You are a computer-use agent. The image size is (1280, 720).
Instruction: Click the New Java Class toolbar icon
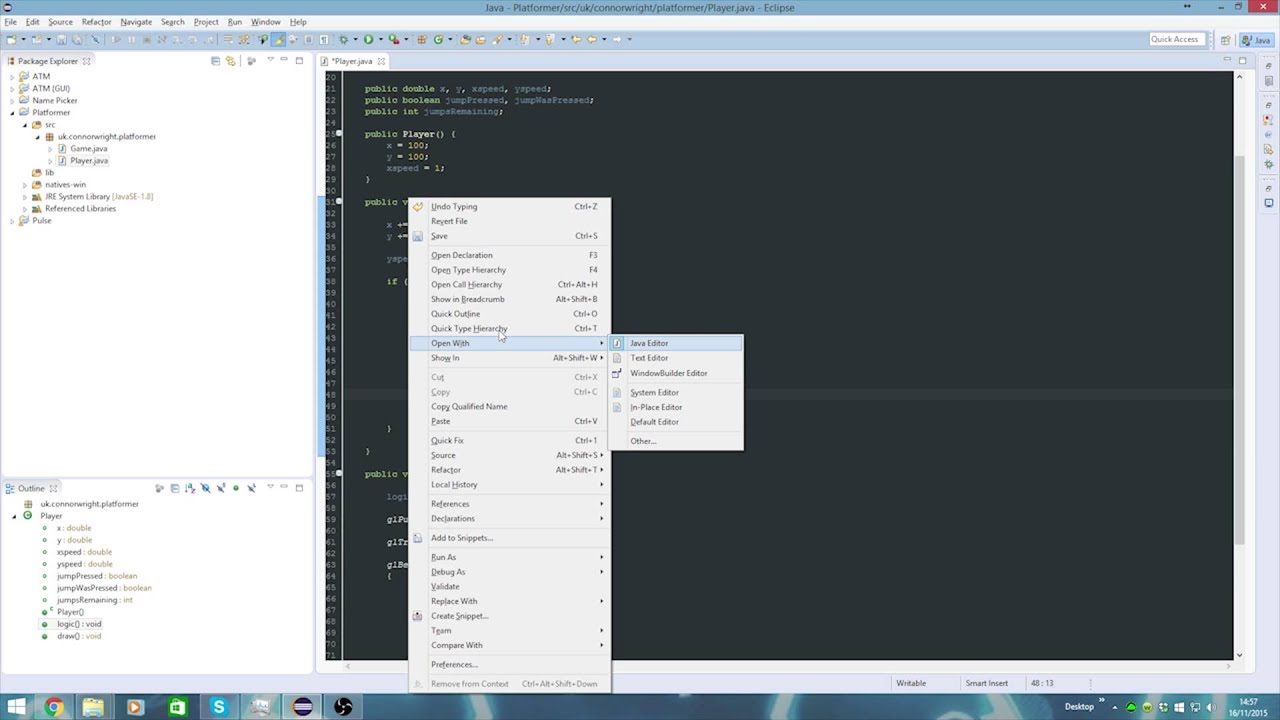[x=438, y=39]
